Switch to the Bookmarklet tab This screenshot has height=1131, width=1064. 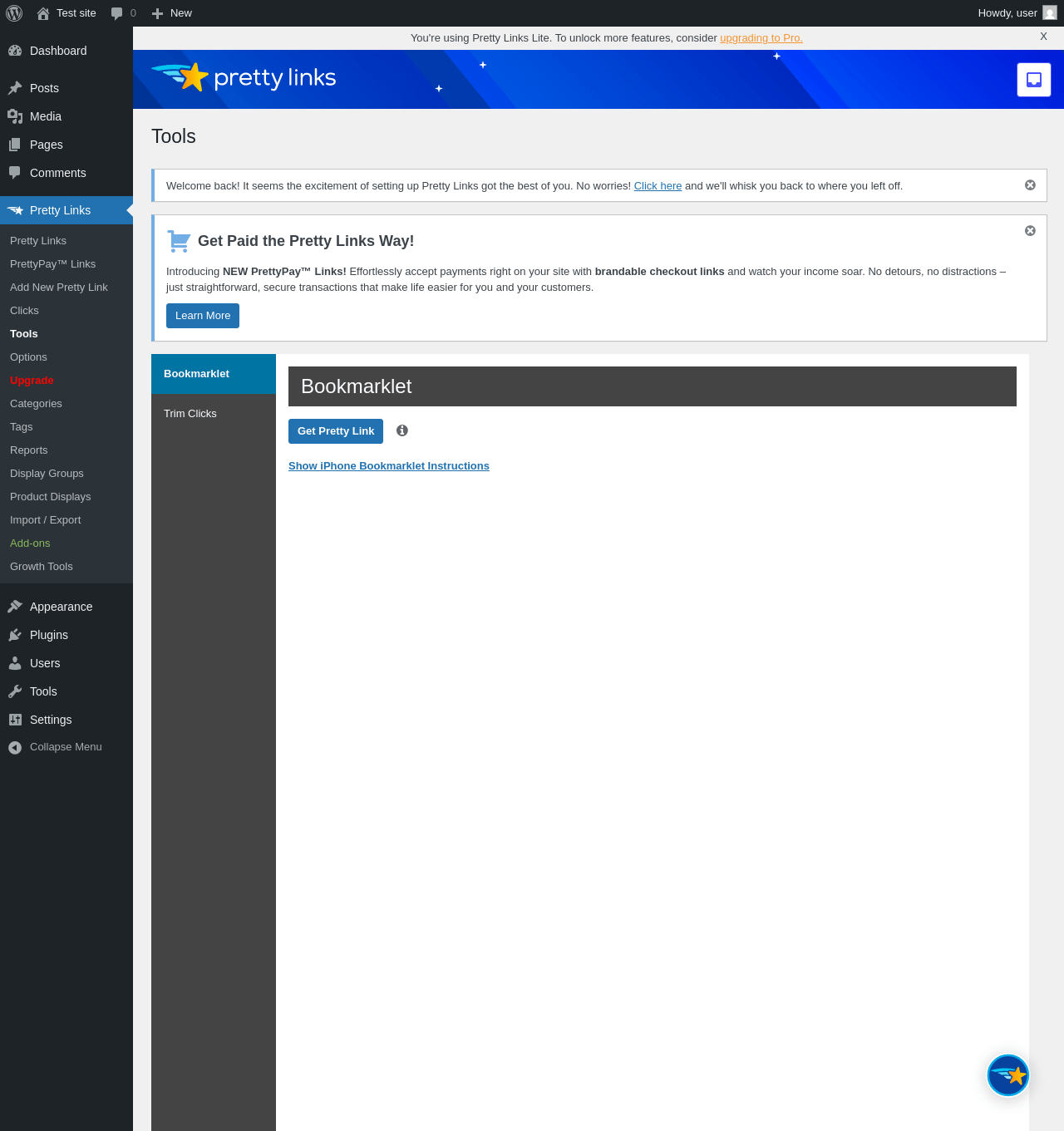tap(214, 374)
